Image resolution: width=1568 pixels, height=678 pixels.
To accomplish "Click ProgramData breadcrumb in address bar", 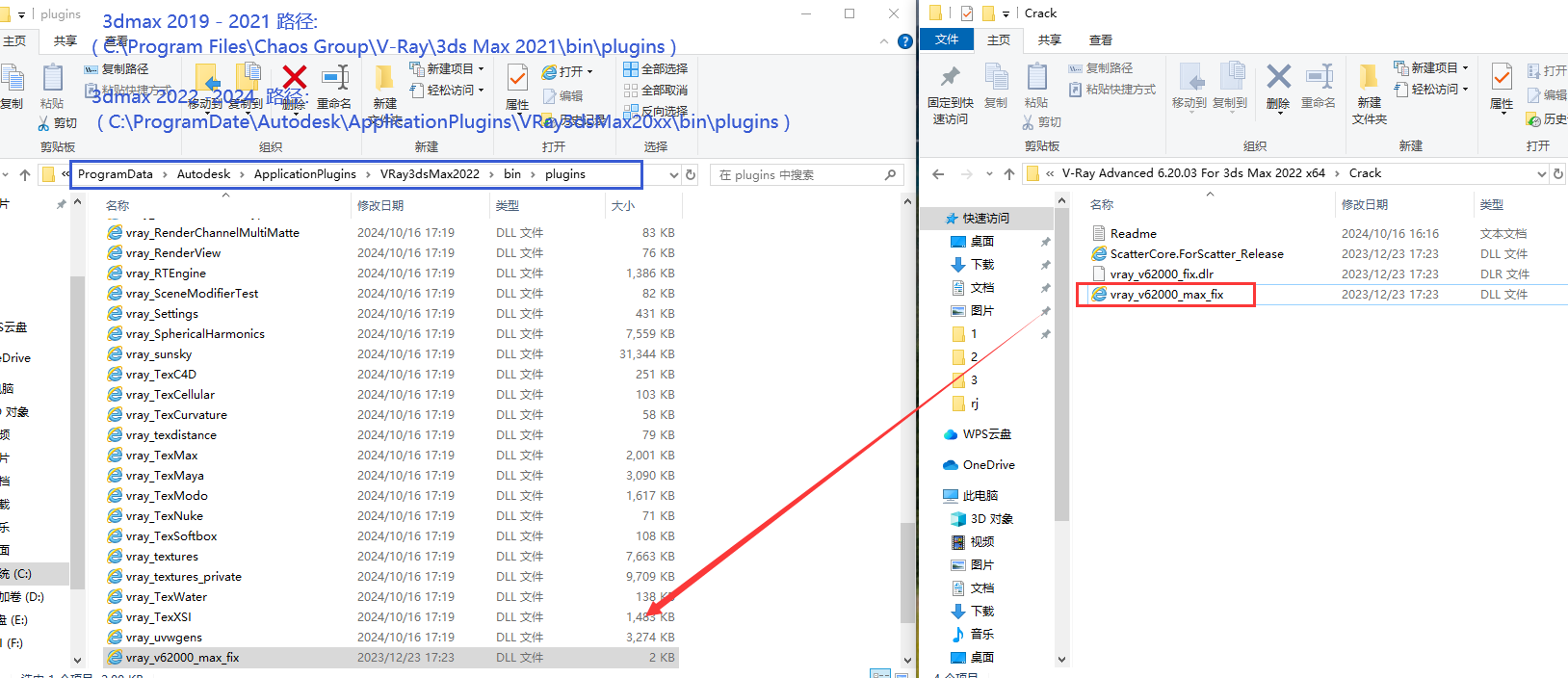I will click(x=115, y=174).
